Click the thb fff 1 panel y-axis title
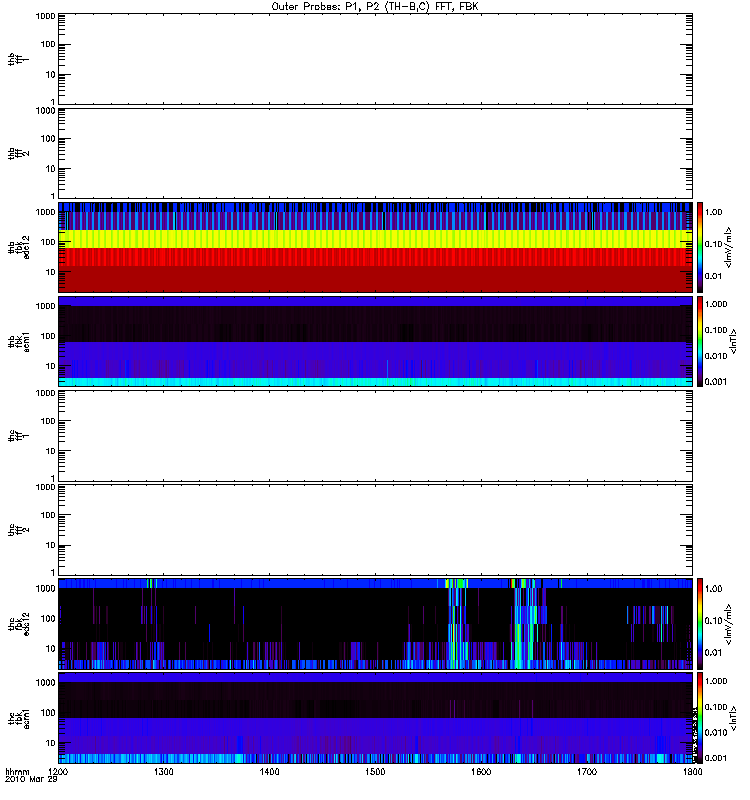The image size is (750, 800). (18, 59)
